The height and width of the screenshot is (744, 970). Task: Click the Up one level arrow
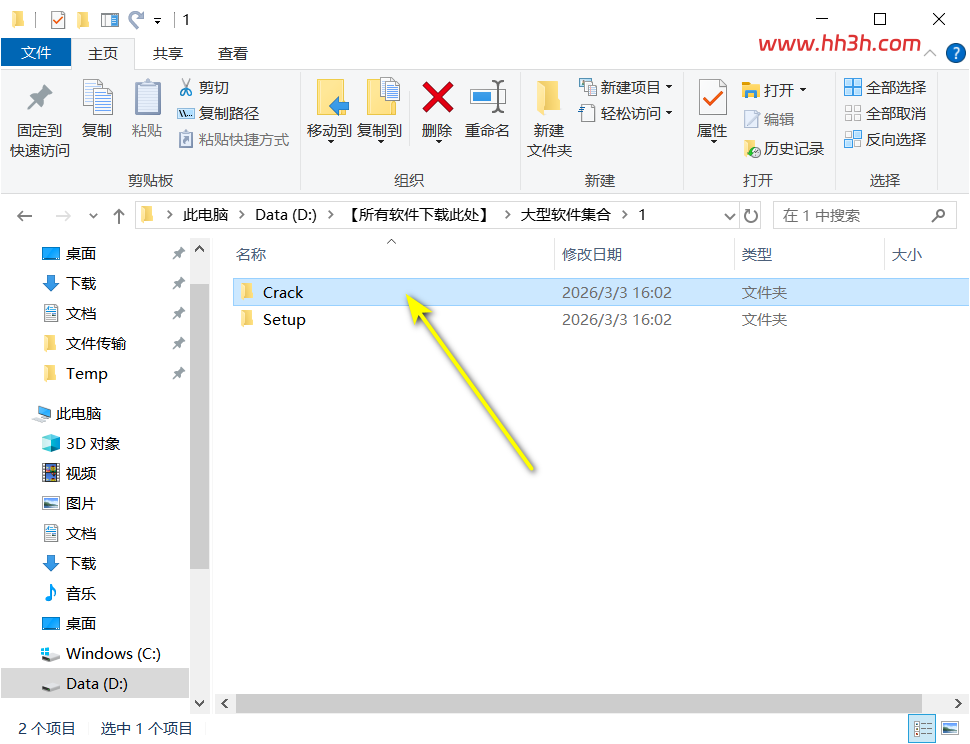[119, 216]
